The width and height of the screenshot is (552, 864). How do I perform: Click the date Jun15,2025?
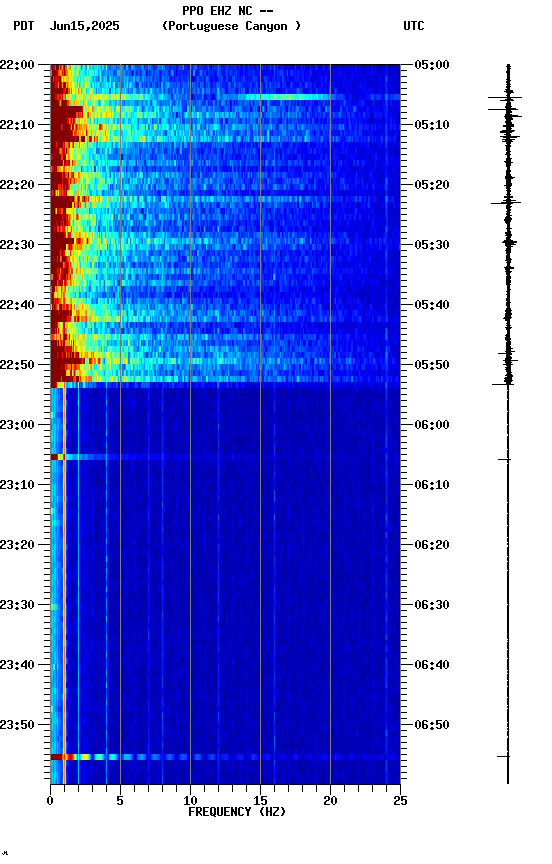tap(84, 26)
